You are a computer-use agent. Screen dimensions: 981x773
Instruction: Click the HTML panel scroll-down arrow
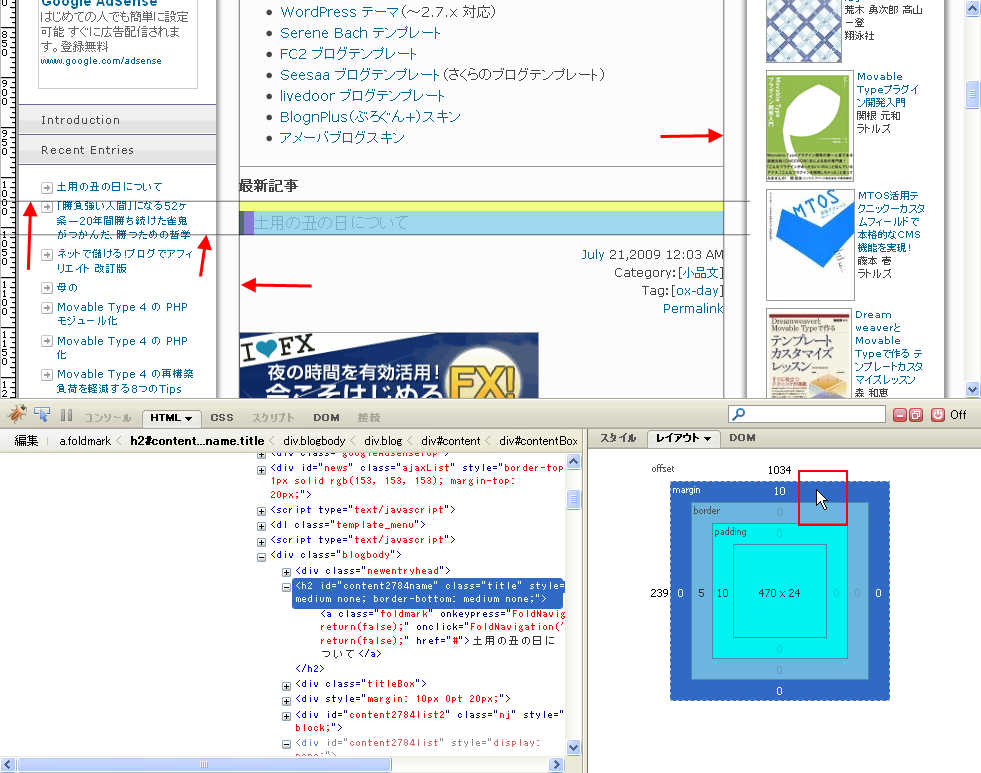(x=573, y=747)
